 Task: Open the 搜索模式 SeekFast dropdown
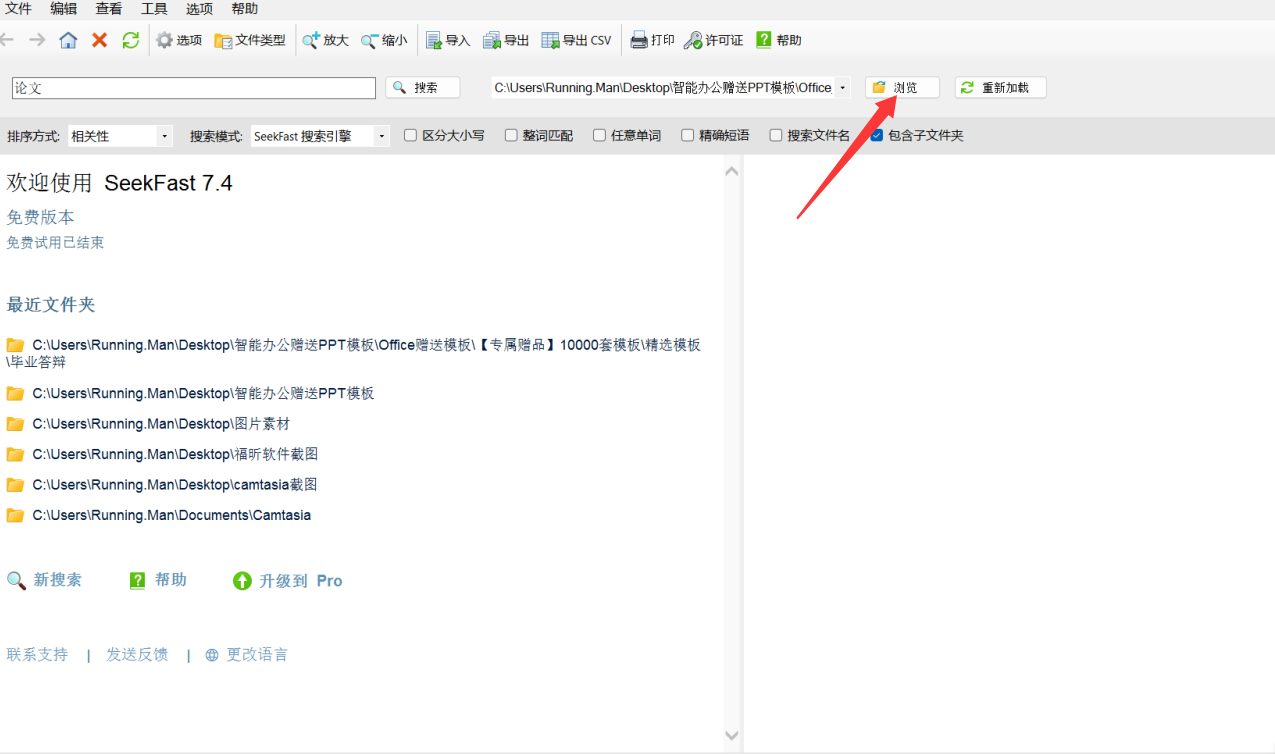pos(320,136)
